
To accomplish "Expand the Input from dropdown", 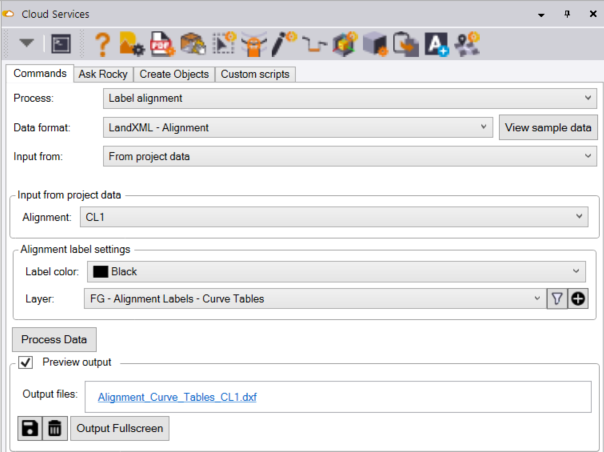I will pyautogui.click(x=350, y=156).
